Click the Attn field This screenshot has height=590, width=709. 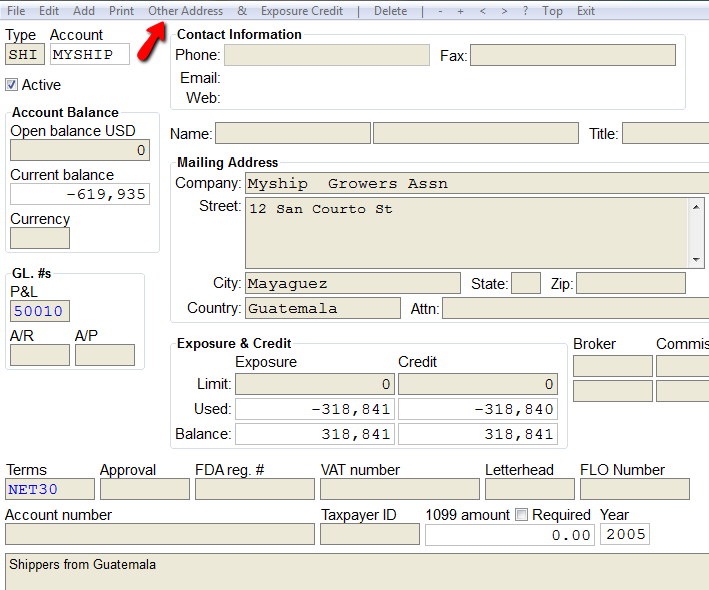pos(576,308)
